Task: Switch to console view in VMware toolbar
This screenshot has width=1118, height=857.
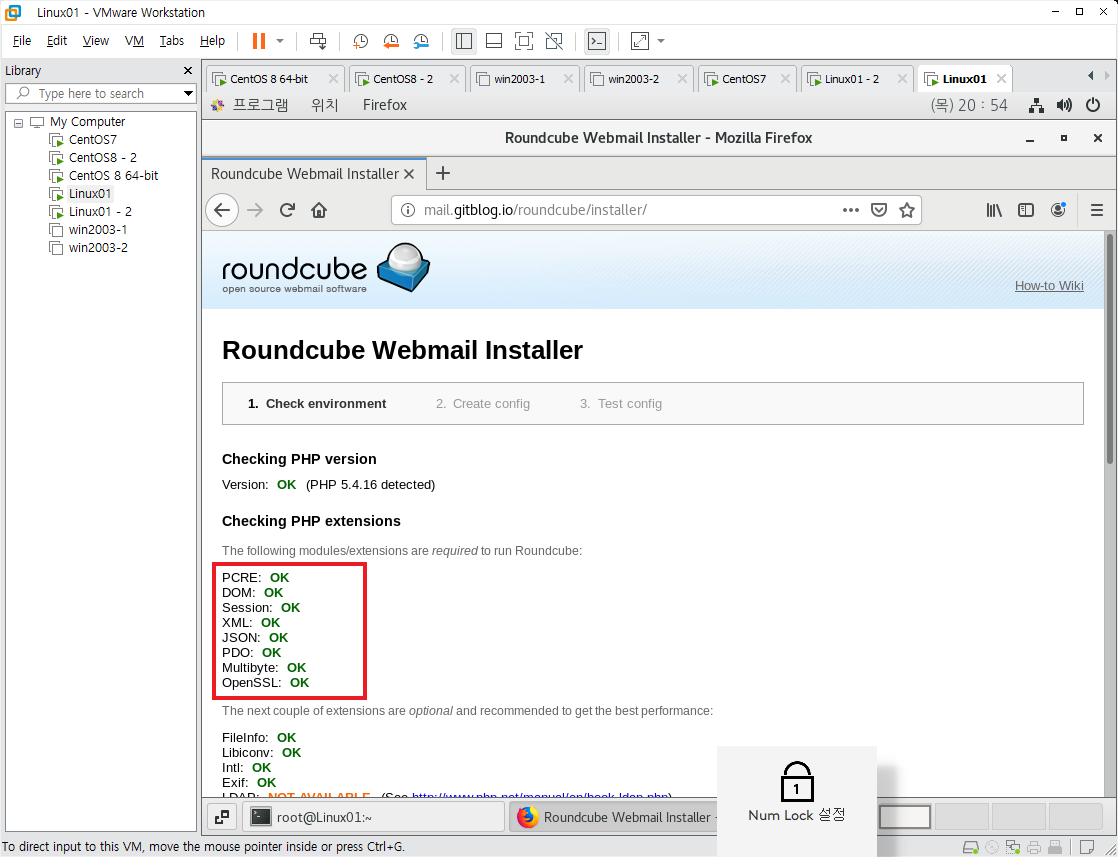Action: pos(597,41)
